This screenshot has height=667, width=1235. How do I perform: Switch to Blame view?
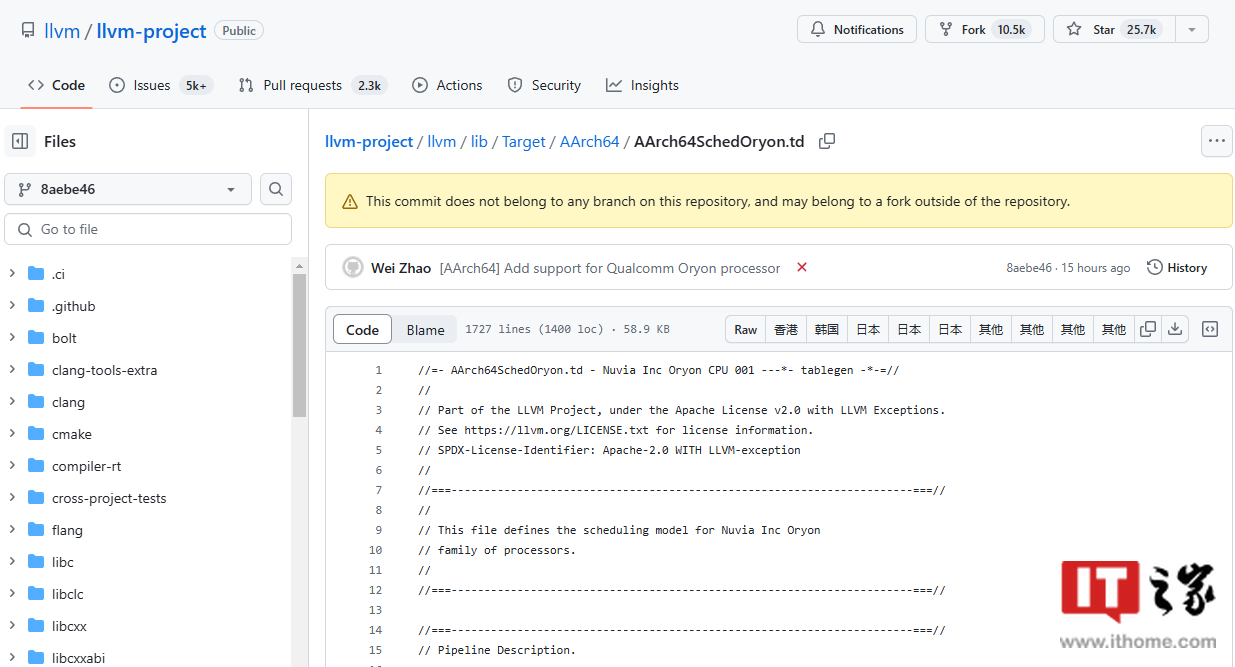(425, 330)
